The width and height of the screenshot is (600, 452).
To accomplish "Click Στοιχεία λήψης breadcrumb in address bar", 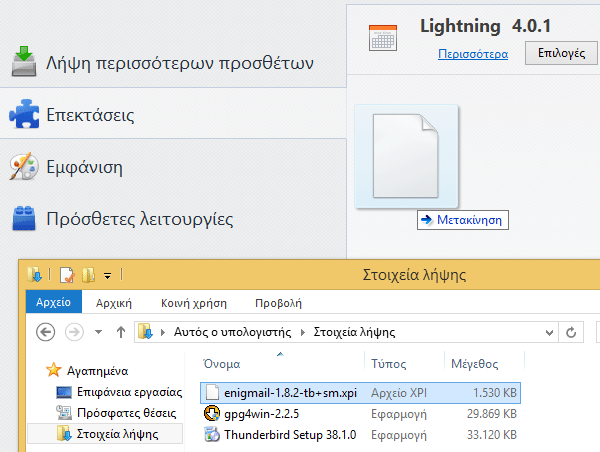I will [x=354, y=332].
